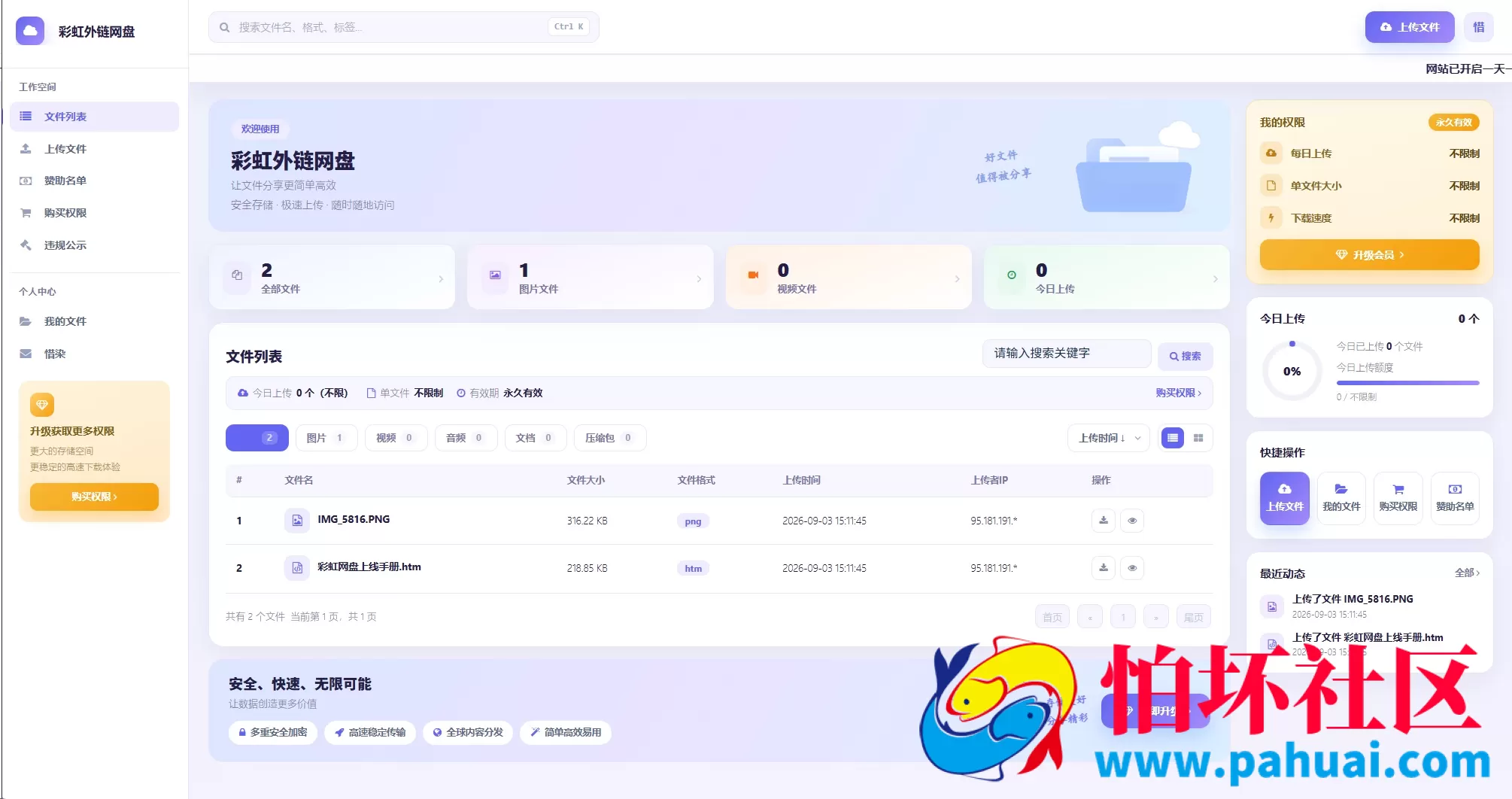The width and height of the screenshot is (1512, 799).
Task: Click the 购买权限 quick action tile
Action: 1398,498
